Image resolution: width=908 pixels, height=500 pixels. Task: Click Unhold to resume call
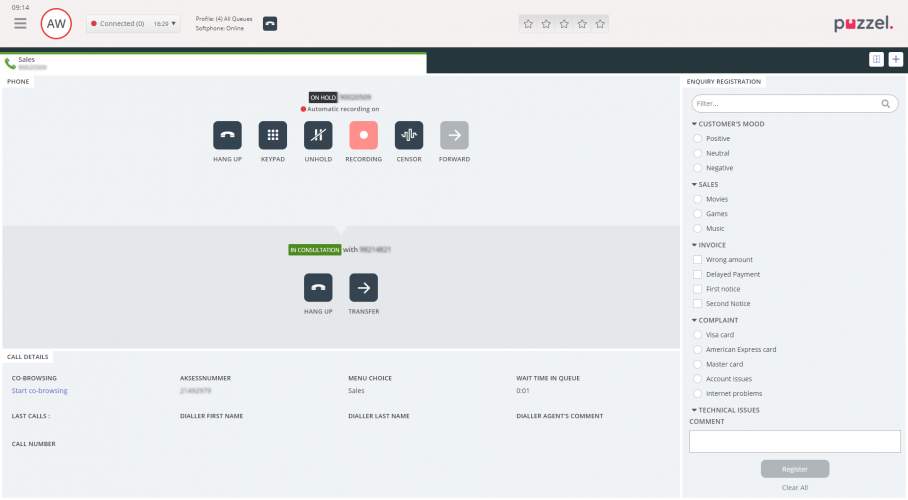318,135
